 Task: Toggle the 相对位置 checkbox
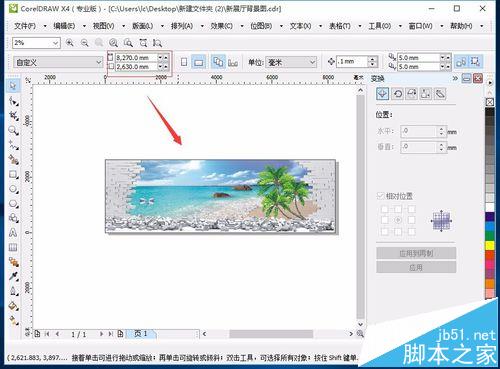pyautogui.click(x=380, y=196)
